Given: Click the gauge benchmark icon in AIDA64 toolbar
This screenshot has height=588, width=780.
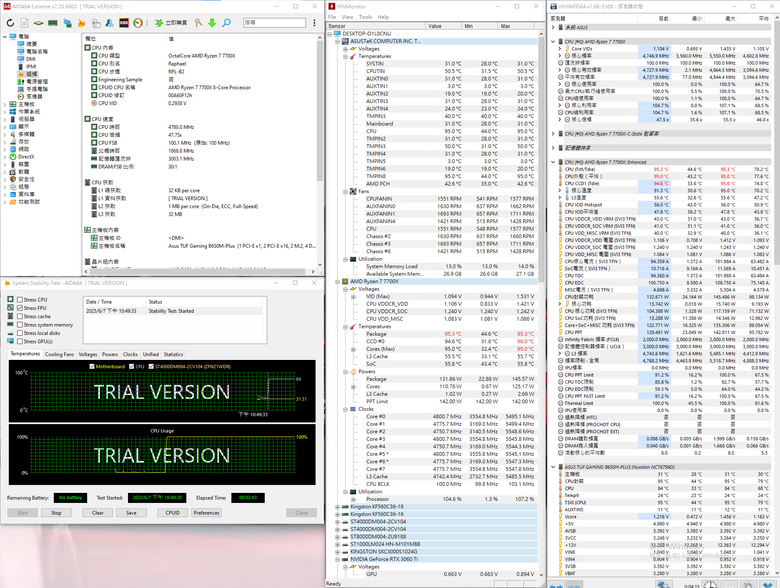Looking at the screenshot, I should coord(138,23).
